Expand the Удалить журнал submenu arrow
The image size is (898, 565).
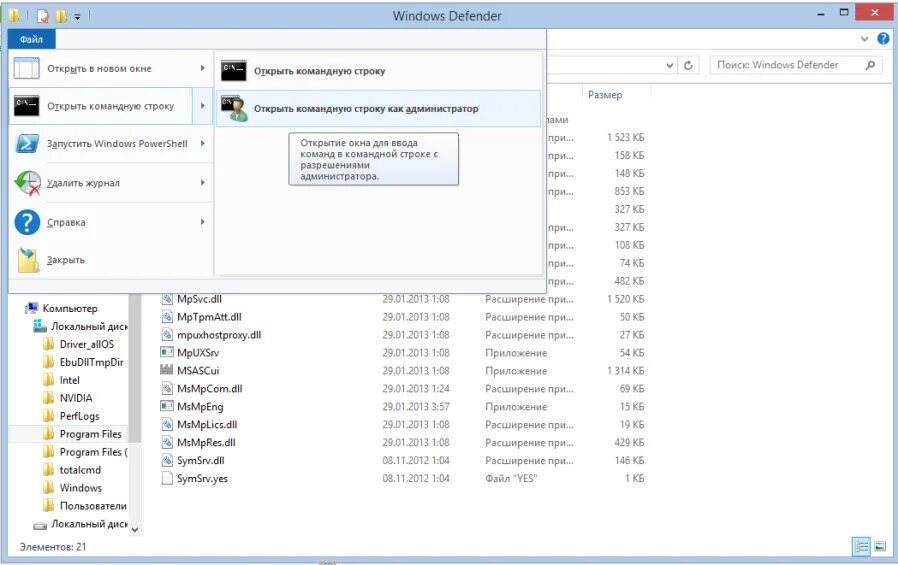[202, 183]
